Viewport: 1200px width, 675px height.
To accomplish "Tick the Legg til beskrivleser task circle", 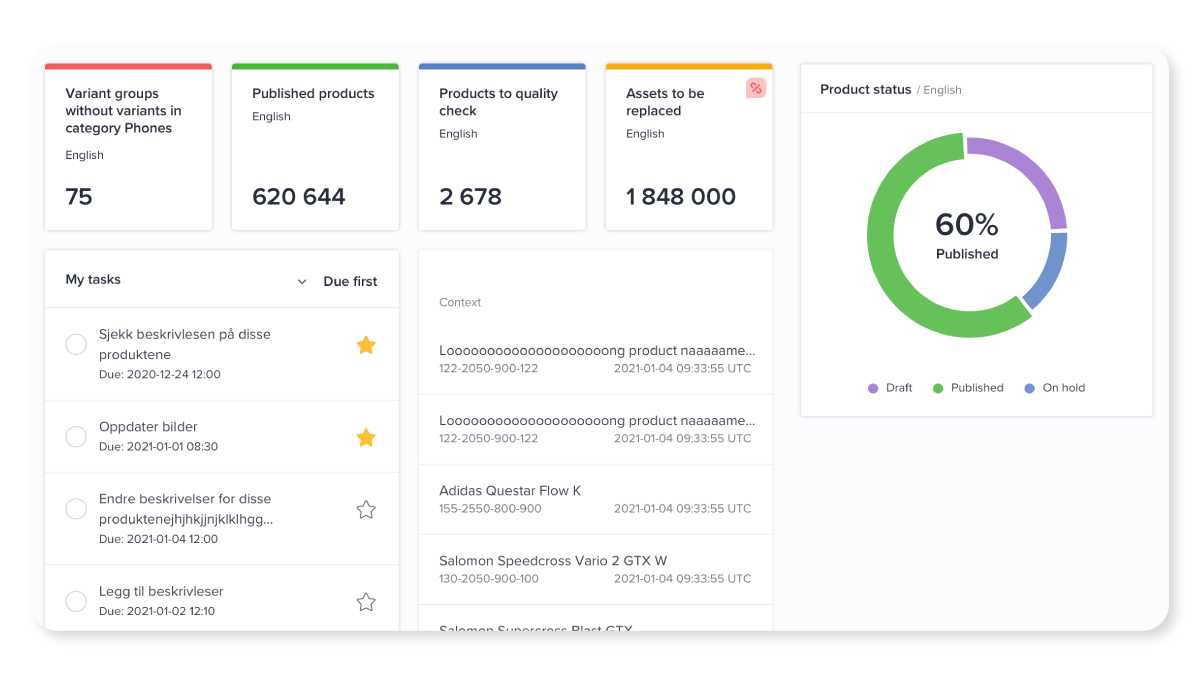I will tap(76, 601).
